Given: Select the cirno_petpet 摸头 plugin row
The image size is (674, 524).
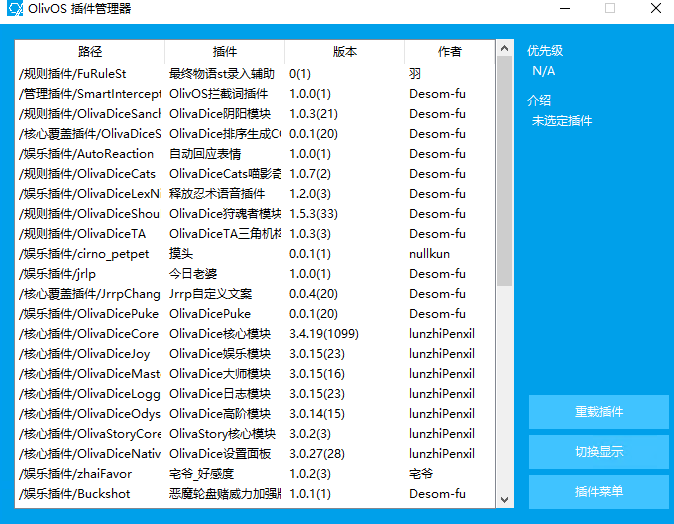Looking at the screenshot, I should [200, 254].
